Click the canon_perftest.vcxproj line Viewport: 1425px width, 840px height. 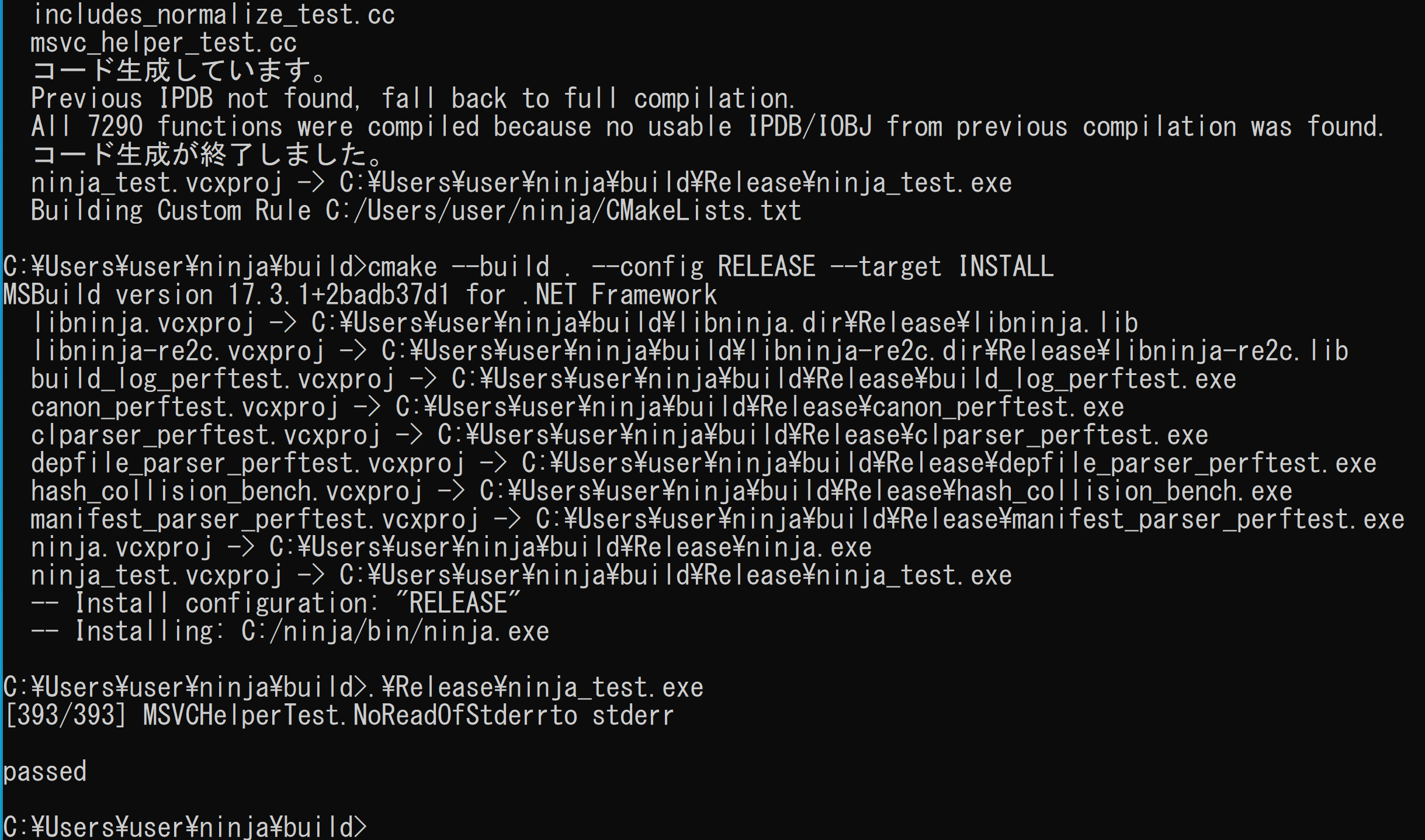[577, 407]
